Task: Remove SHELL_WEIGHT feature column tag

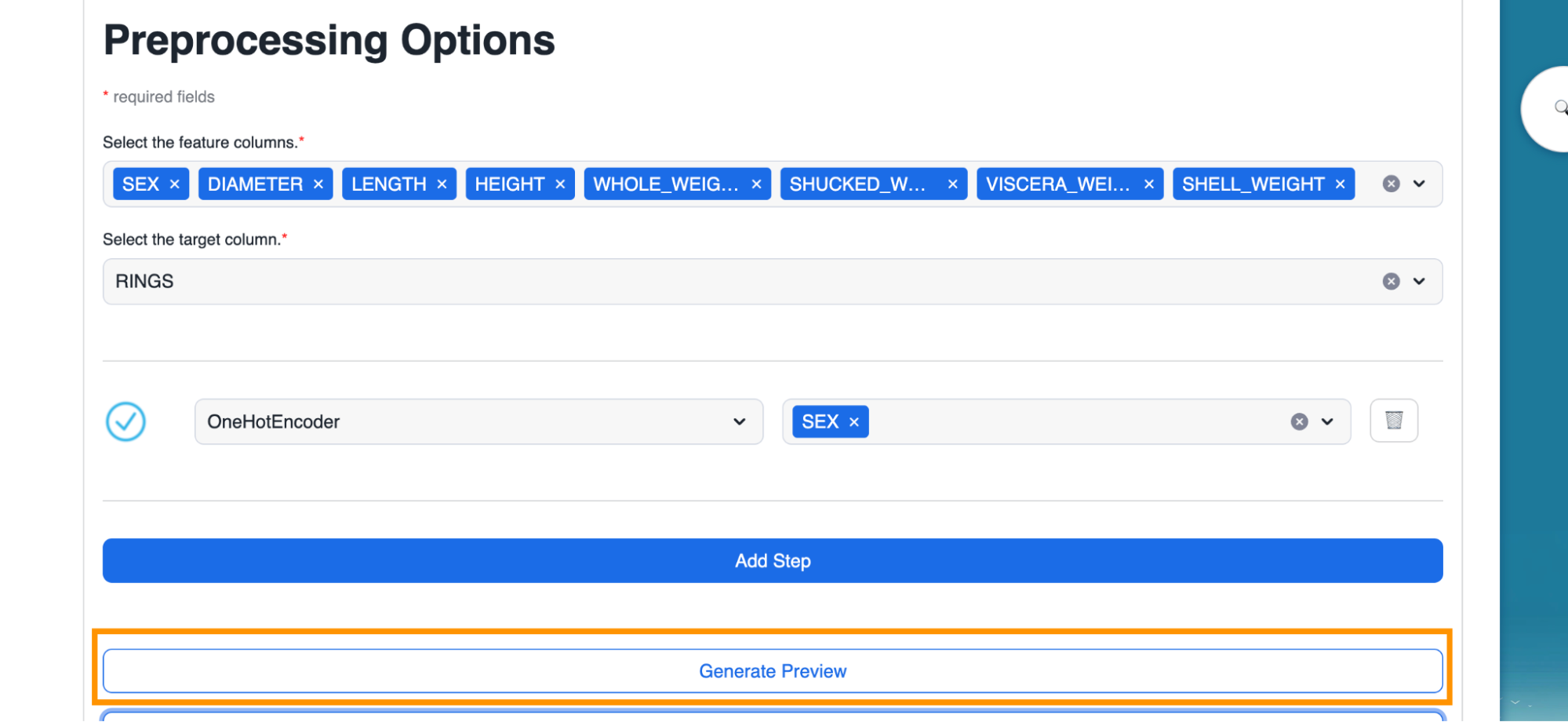Action: (1341, 184)
